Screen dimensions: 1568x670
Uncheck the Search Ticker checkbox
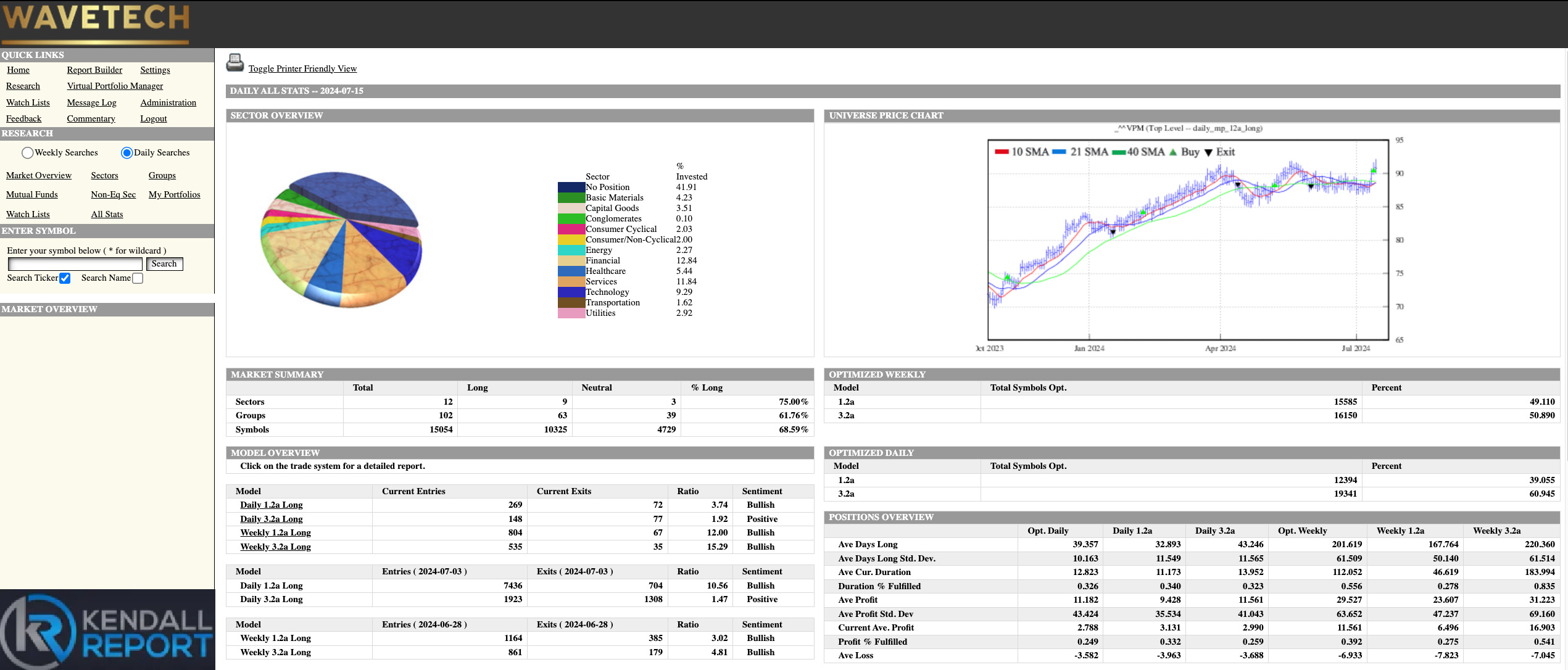pyautogui.click(x=65, y=278)
